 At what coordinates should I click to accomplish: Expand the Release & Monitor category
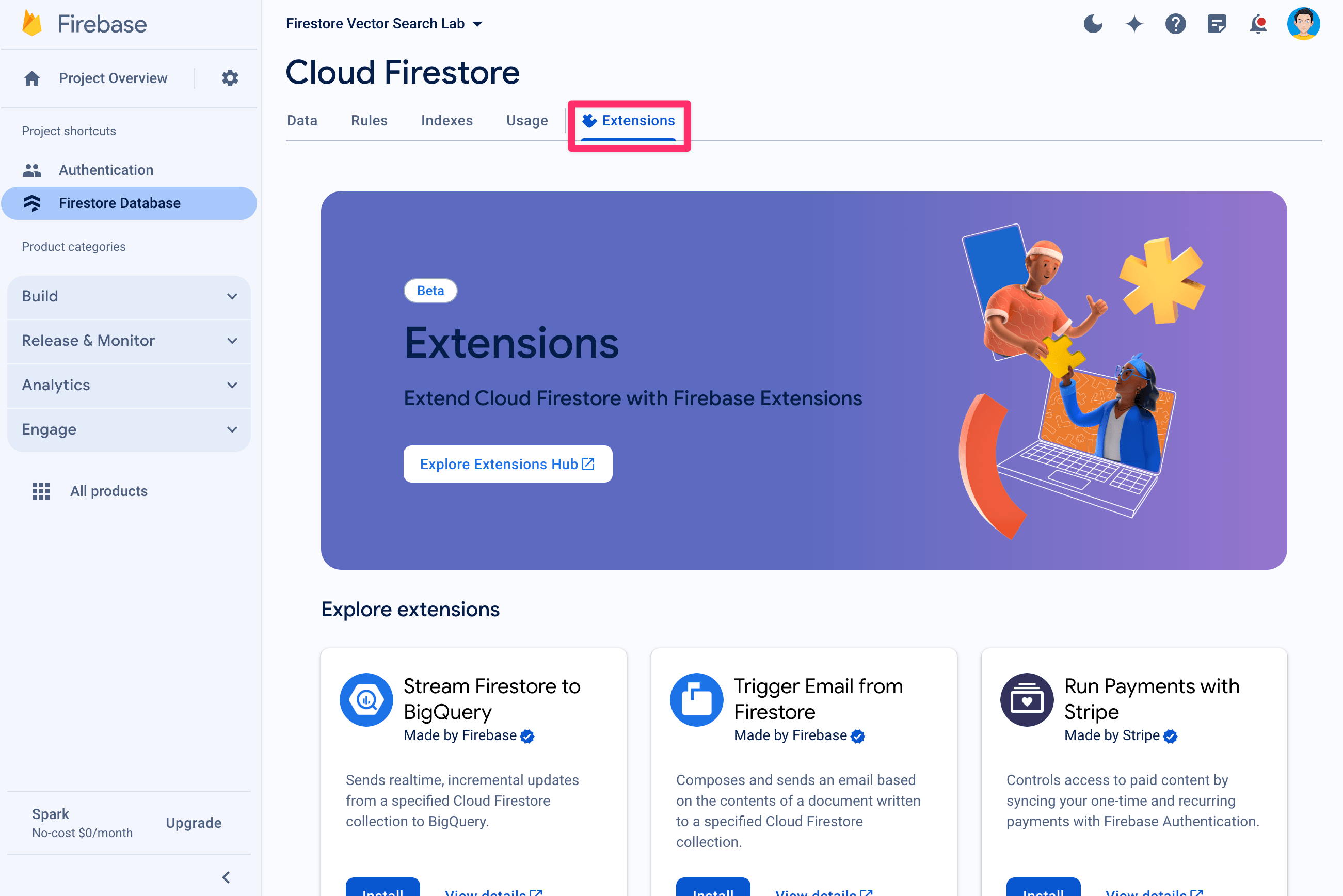130,340
